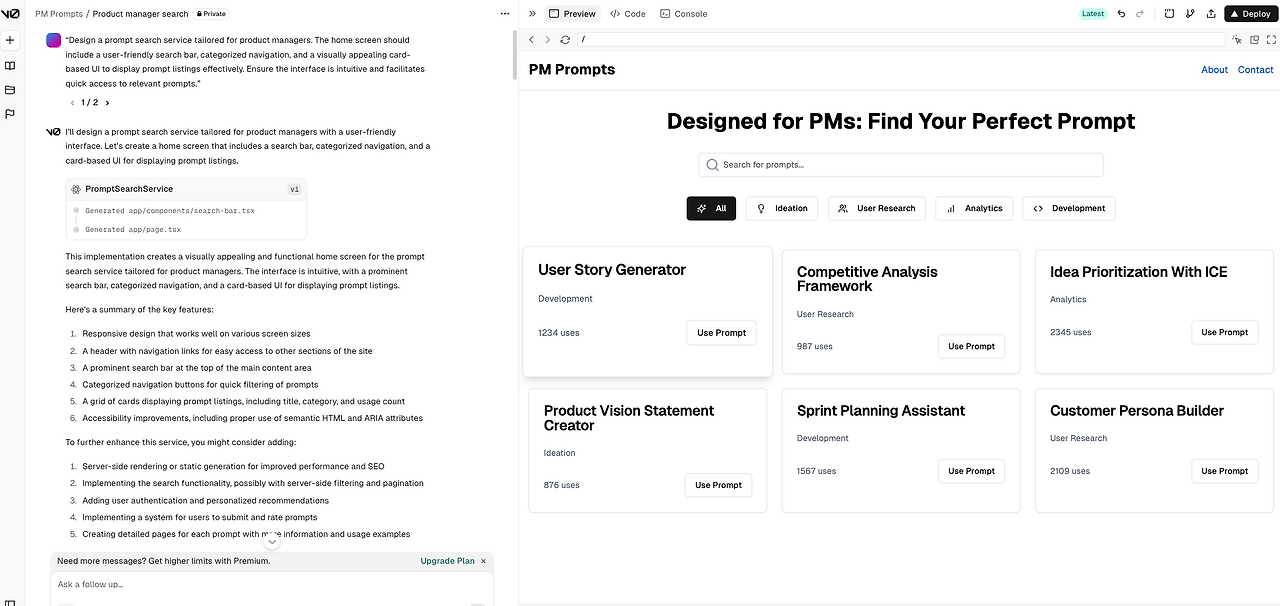Click the Deploy button
Screen dimensions: 1280x606
1250,14
